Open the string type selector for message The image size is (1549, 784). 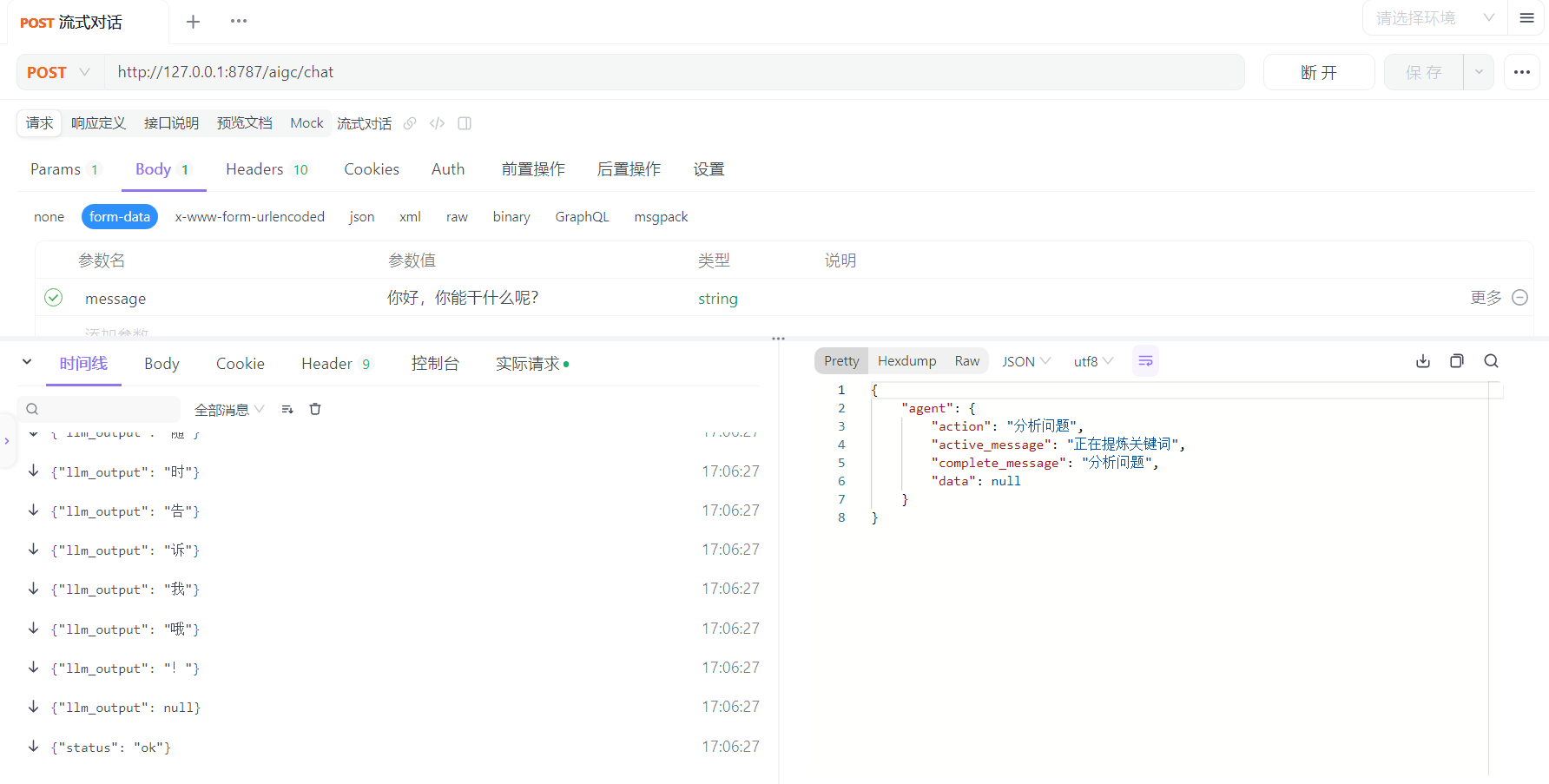[x=718, y=299]
